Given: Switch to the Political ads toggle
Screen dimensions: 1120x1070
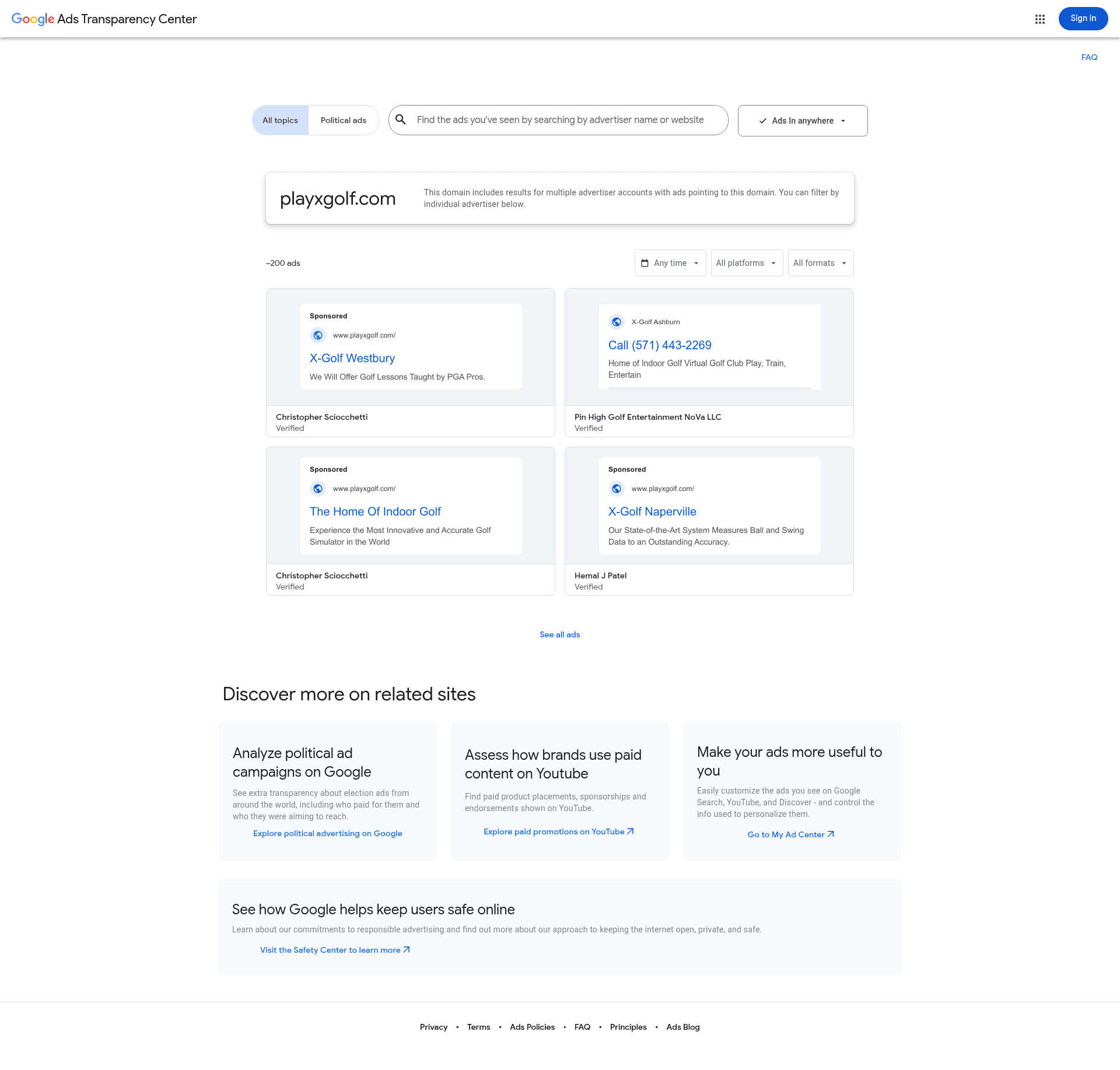Looking at the screenshot, I should coord(344,120).
